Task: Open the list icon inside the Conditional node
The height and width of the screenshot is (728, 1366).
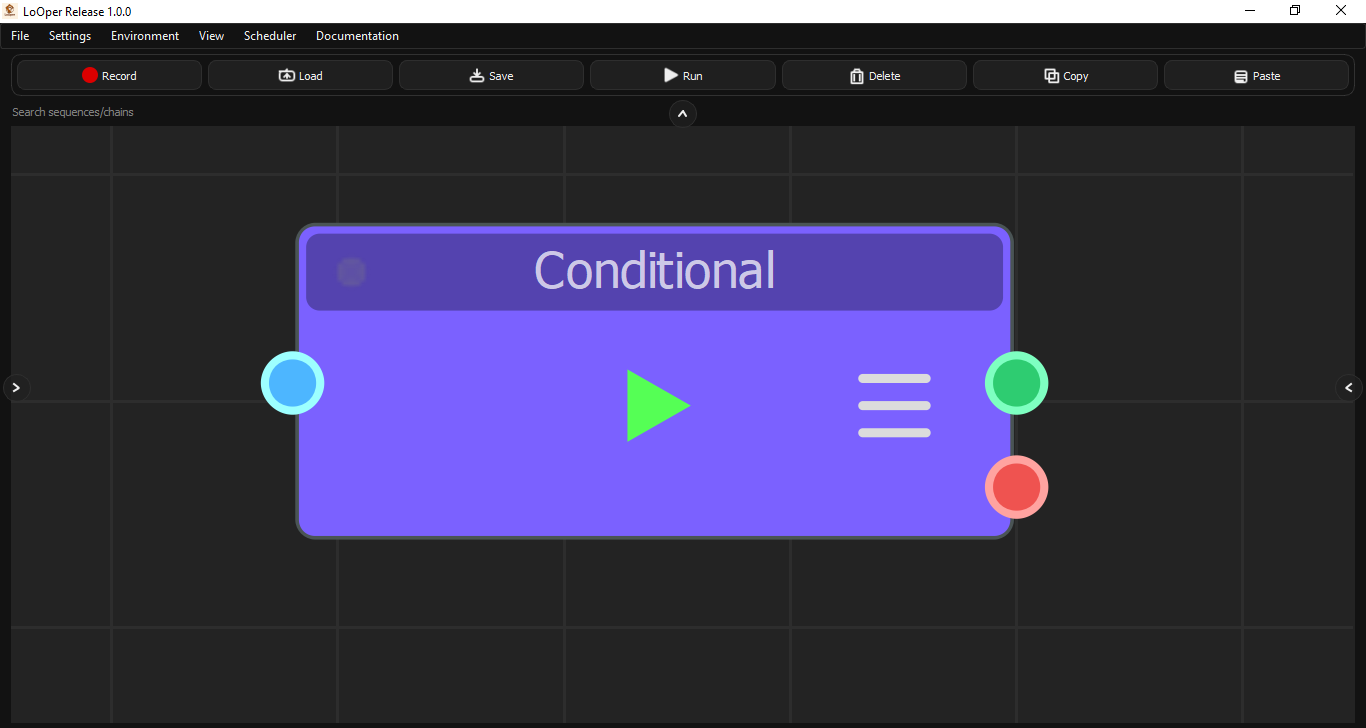Action: tap(893, 405)
